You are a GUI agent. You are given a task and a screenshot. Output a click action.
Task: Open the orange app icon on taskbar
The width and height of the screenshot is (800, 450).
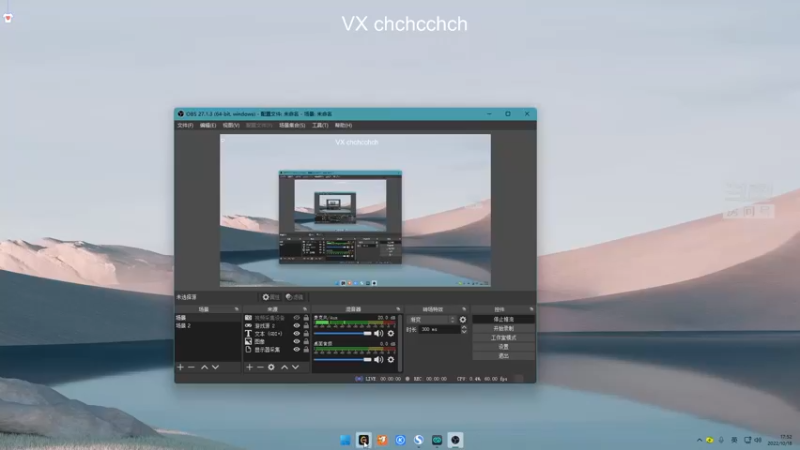pyautogui.click(x=382, y=440)
